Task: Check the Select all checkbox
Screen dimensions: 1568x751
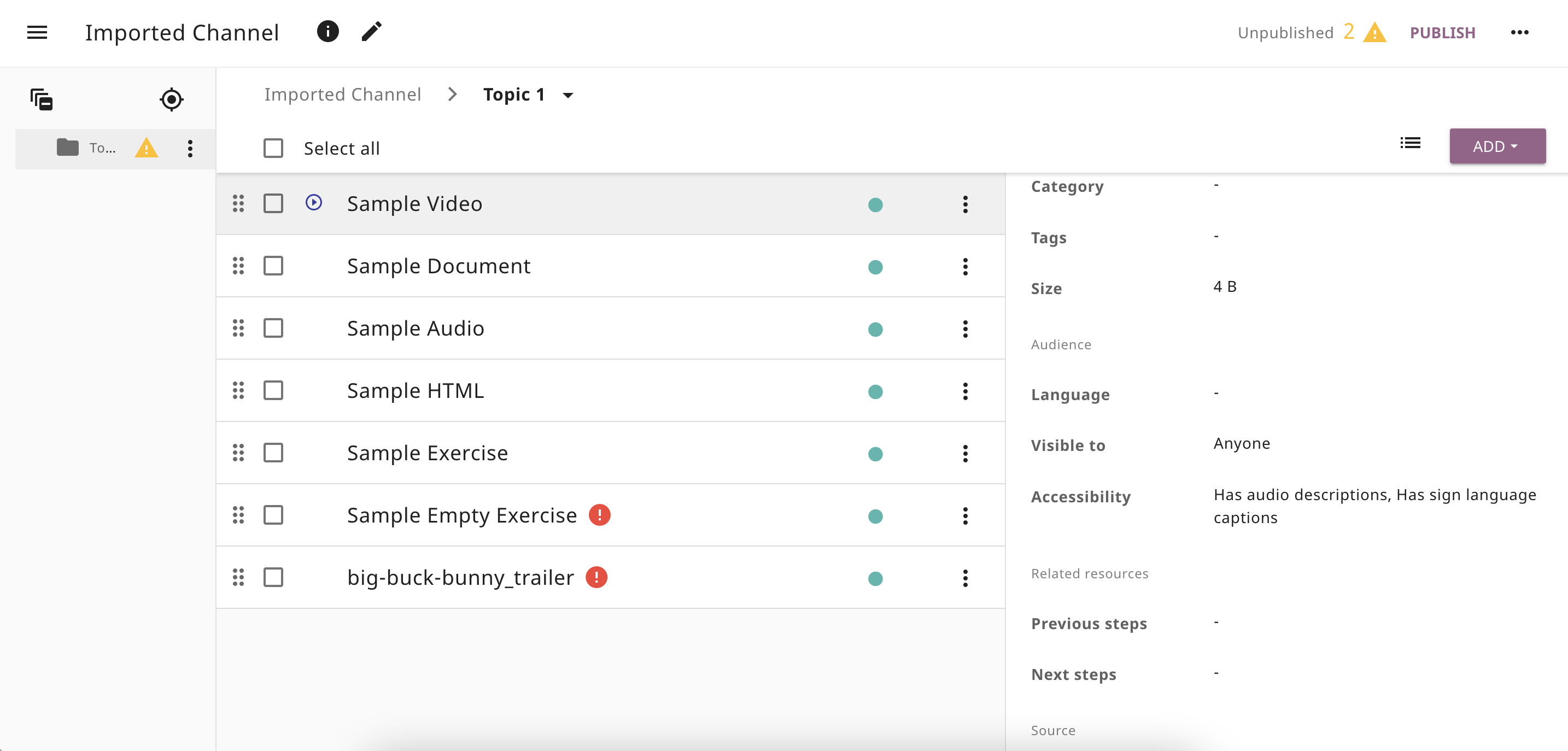Action: click(273, 148)
